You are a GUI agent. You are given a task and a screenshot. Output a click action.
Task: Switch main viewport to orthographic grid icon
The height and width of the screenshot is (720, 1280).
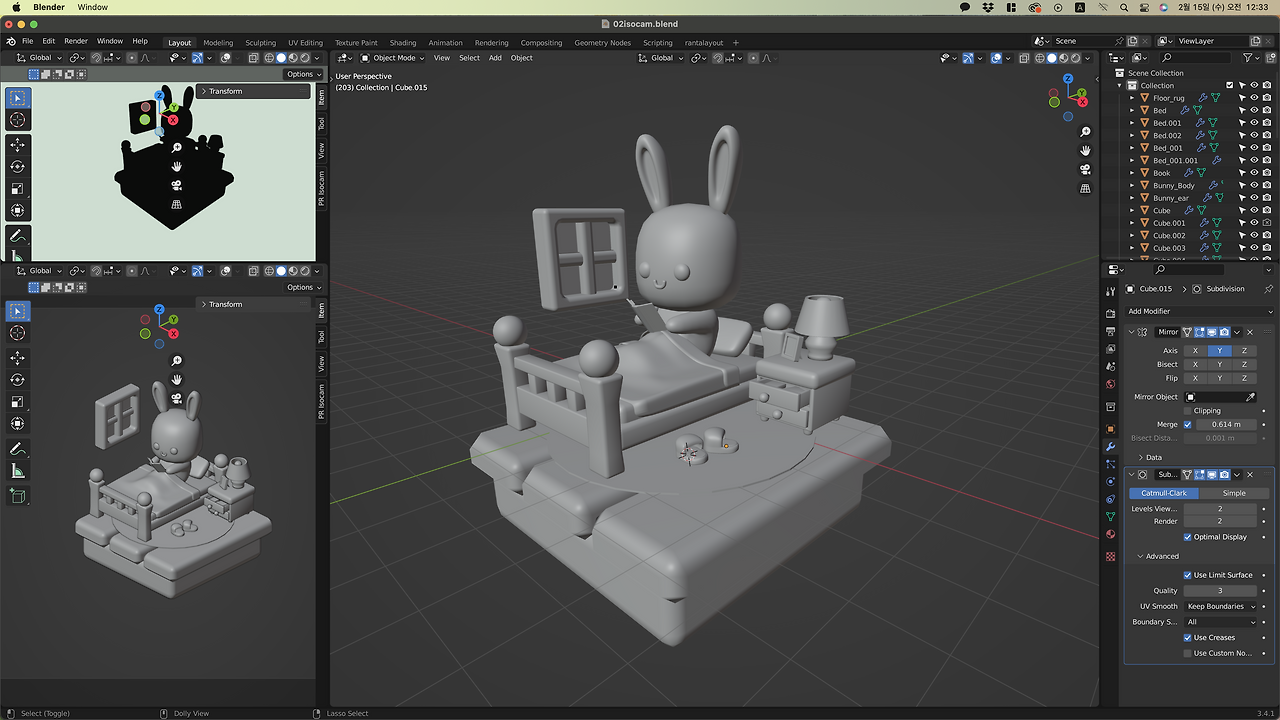[x=1085, y=189]
